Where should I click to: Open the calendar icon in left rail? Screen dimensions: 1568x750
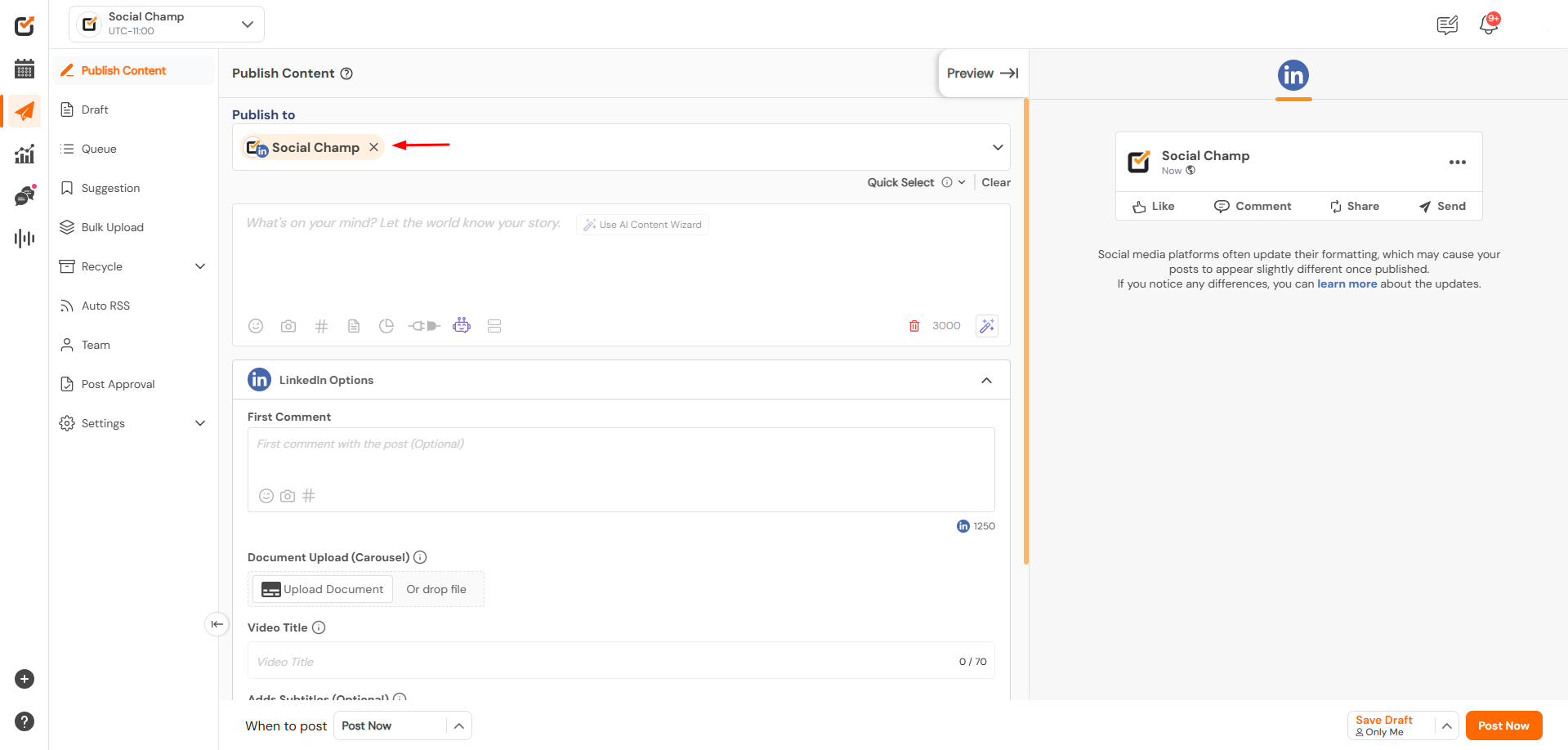click(x=25, y=69)
